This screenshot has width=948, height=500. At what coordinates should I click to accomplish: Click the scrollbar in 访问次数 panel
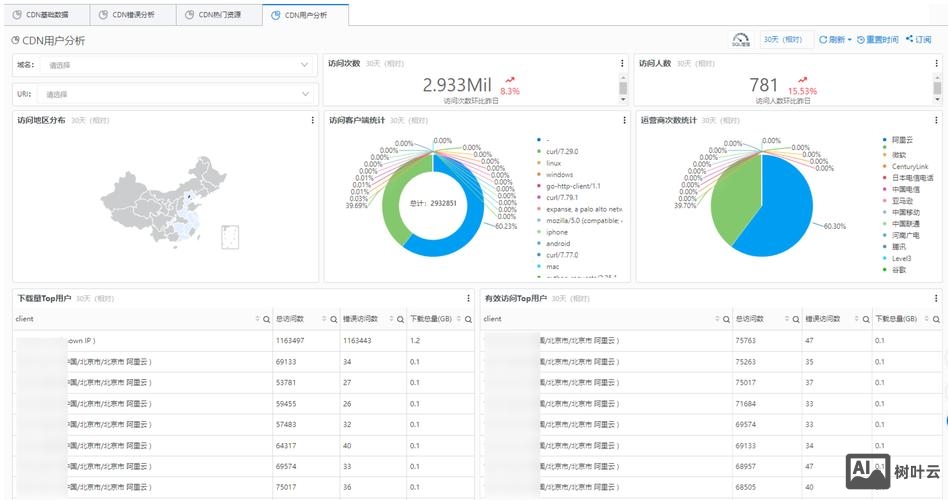(624, 87)
